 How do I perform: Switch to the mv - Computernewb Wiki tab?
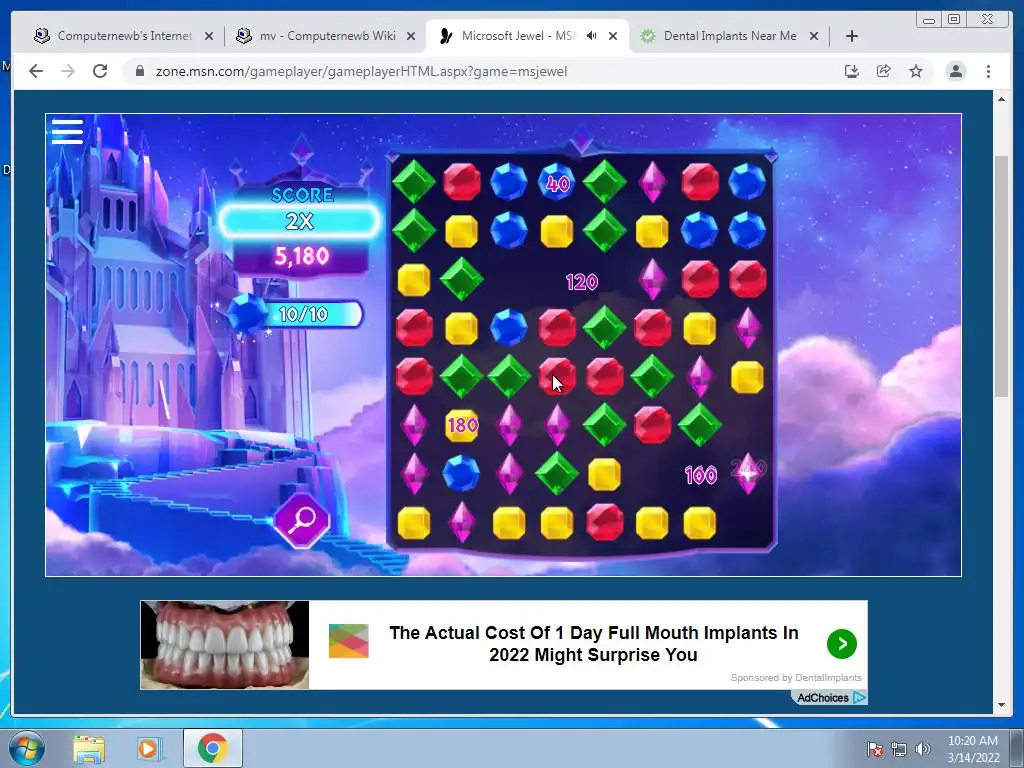[x=327, y=36]
